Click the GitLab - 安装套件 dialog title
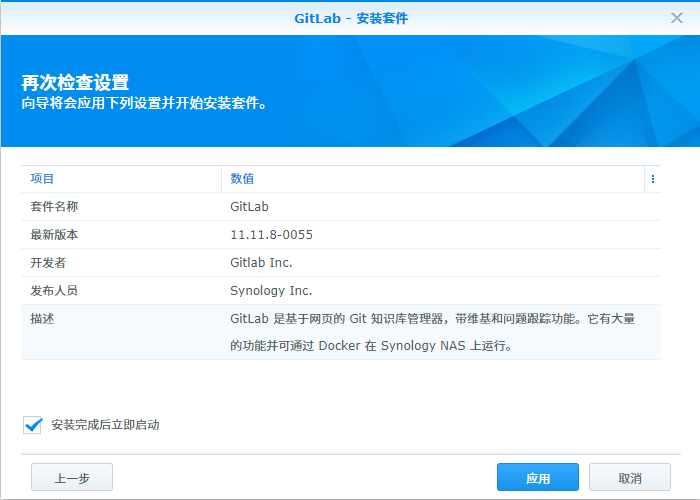700x500 pixels. (351, 18)
